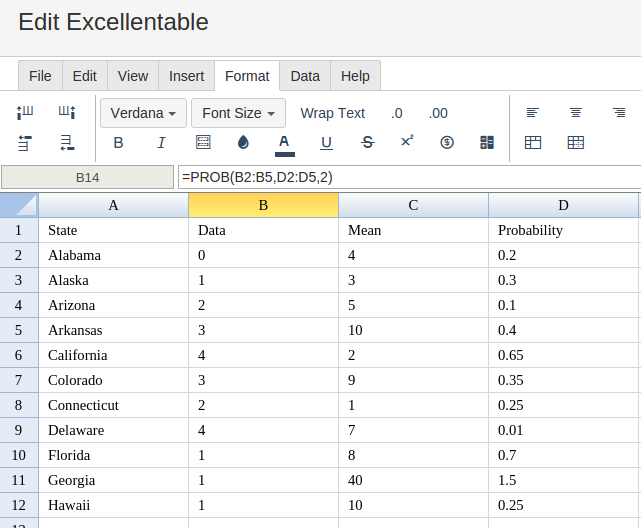This screenshot has width=641, height=528.
Task: Click the currency format dollar icon
Action: (447, 143)
